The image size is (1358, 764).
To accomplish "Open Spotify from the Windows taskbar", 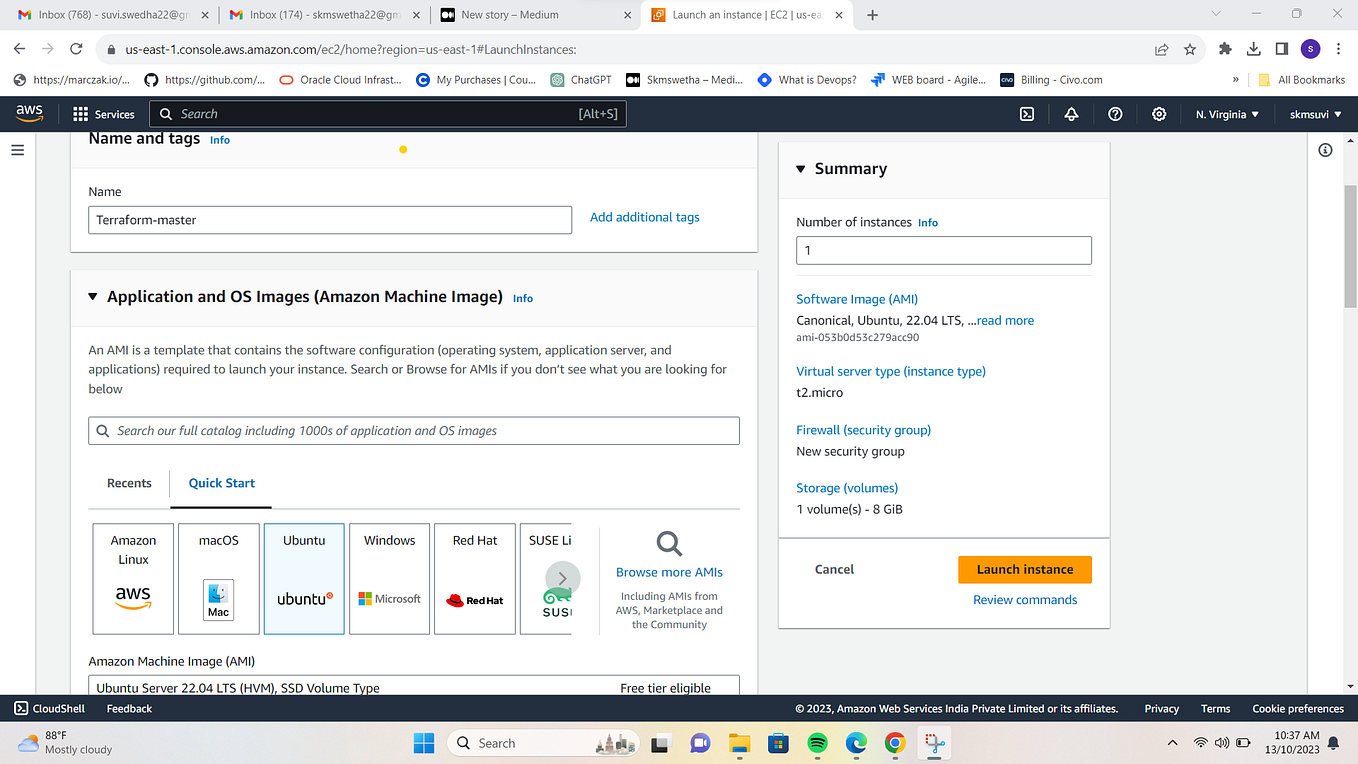I will point(817,743).
